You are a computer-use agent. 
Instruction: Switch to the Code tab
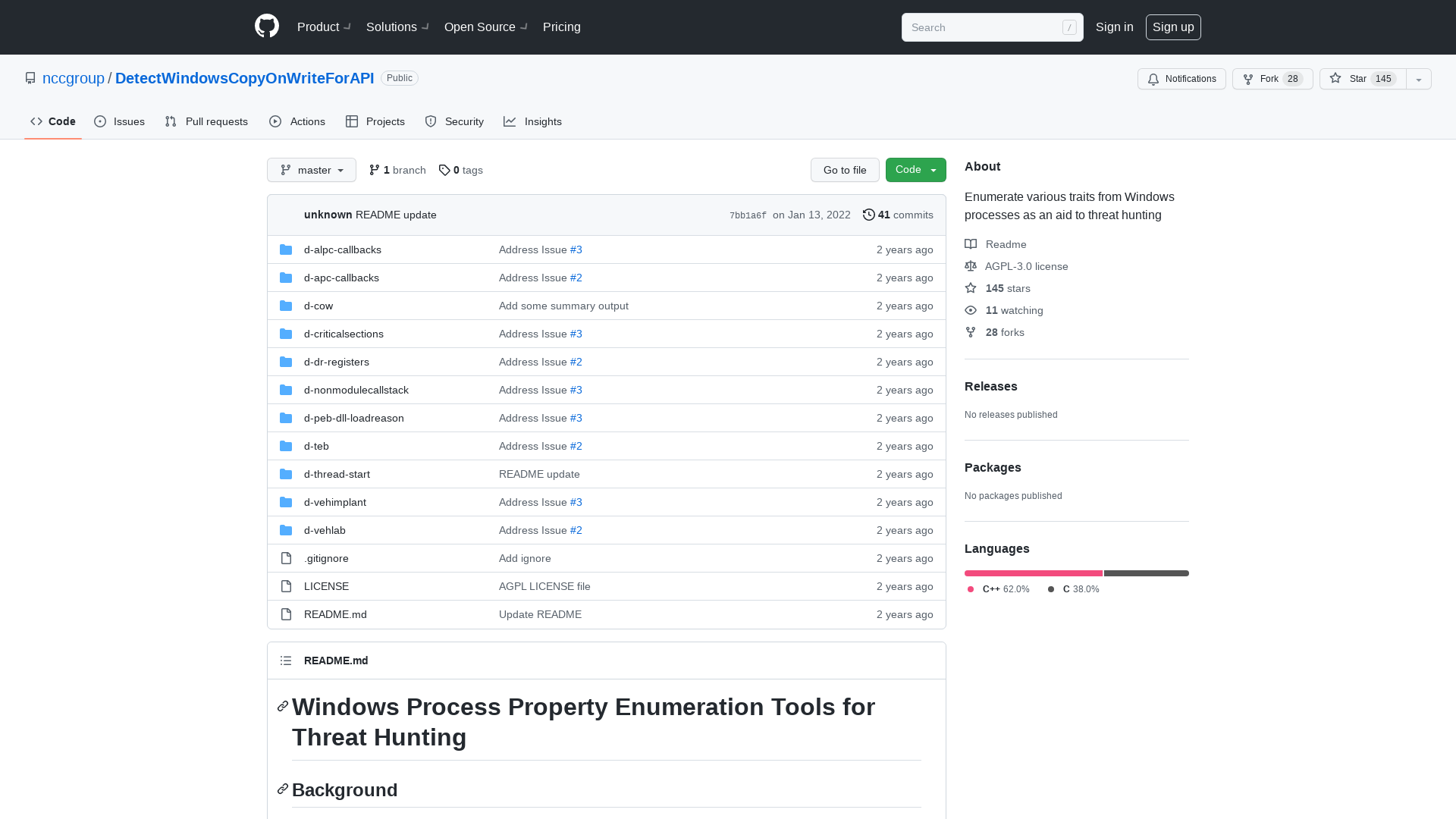53,121
